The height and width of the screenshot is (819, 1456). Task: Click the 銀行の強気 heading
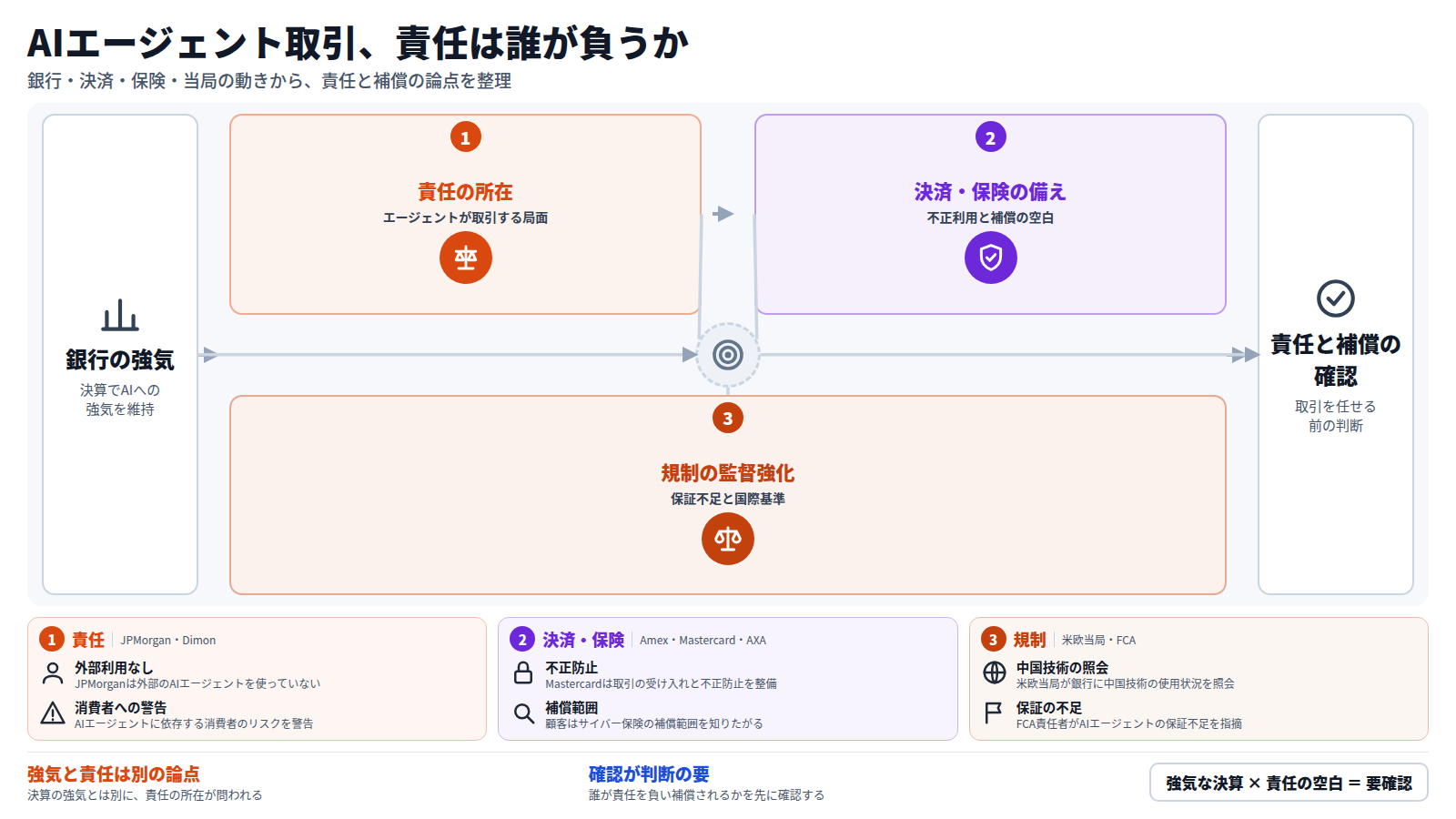tap(120, 360)
